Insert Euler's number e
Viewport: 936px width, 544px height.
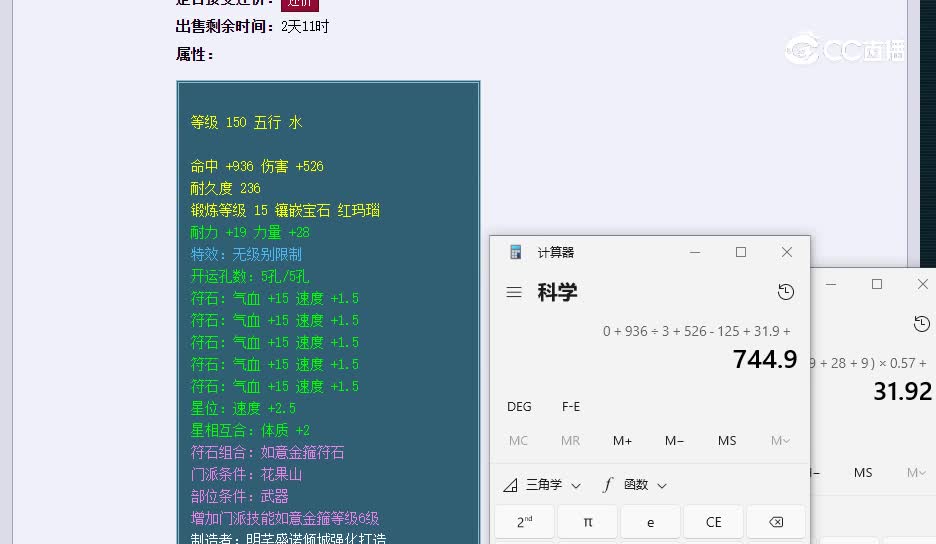click(650, 522)
